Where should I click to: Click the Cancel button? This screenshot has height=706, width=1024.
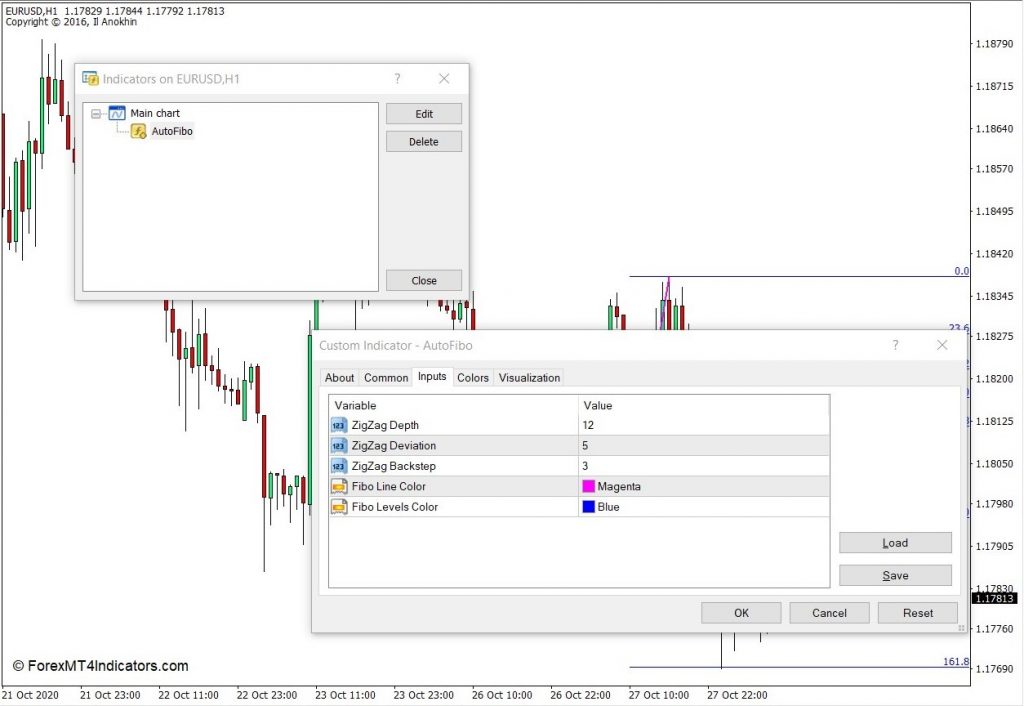(829, 613)
